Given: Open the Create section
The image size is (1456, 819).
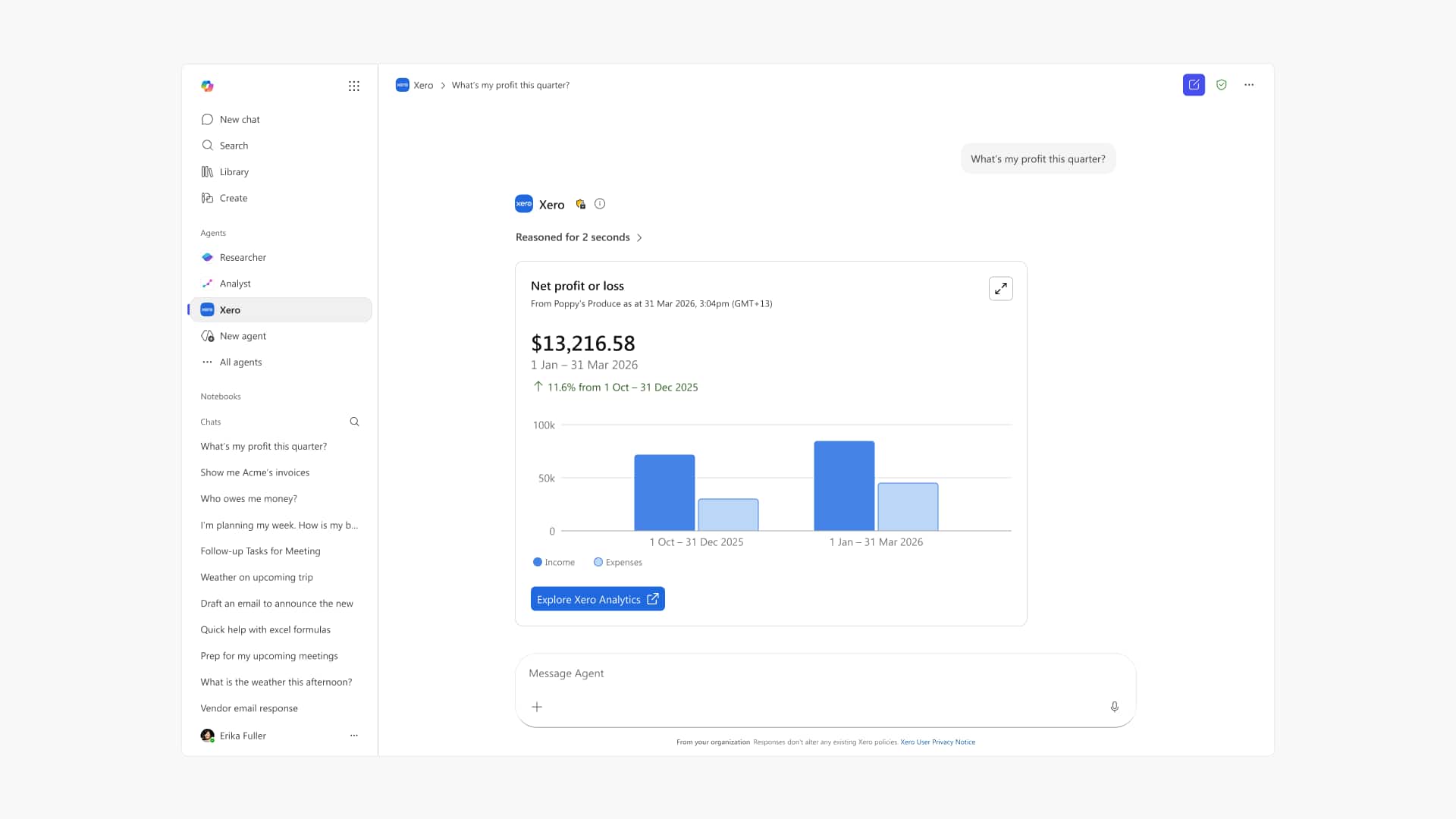Looking at the screenshot, I should click(281, 198).
